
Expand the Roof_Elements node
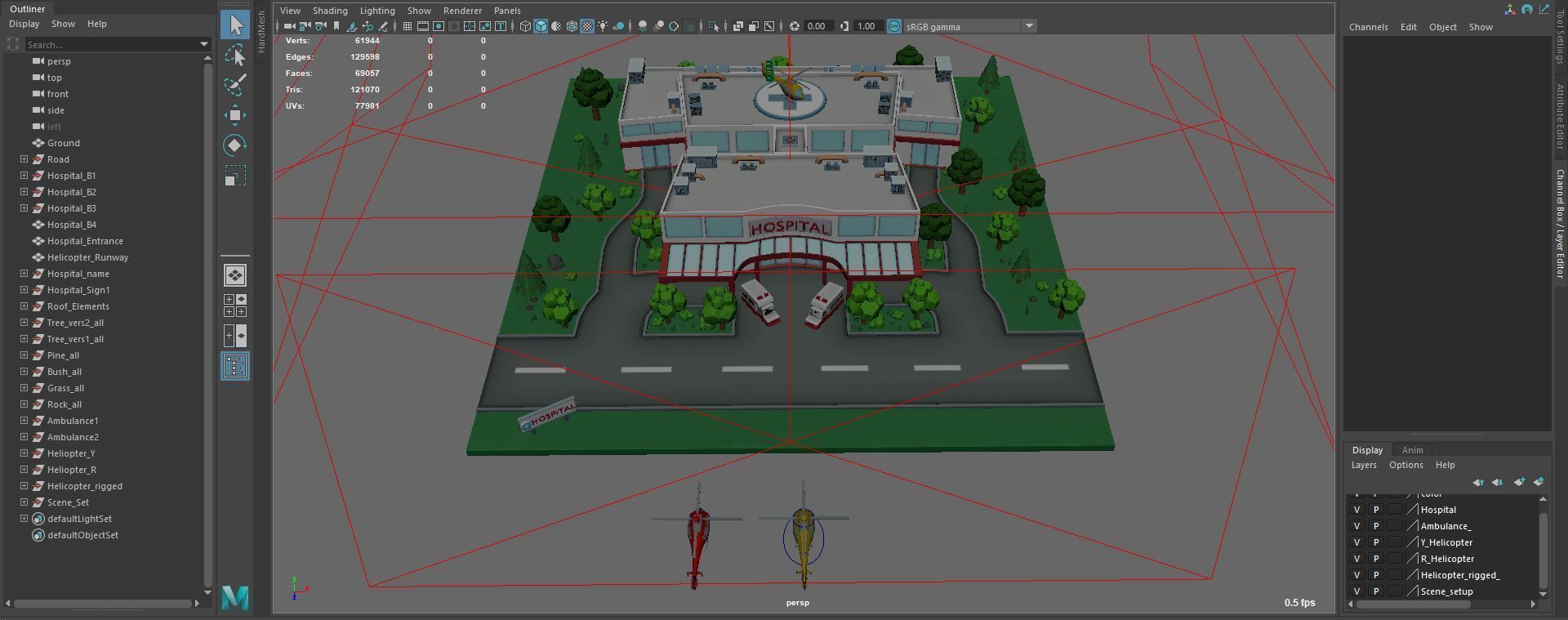[24, 306]
